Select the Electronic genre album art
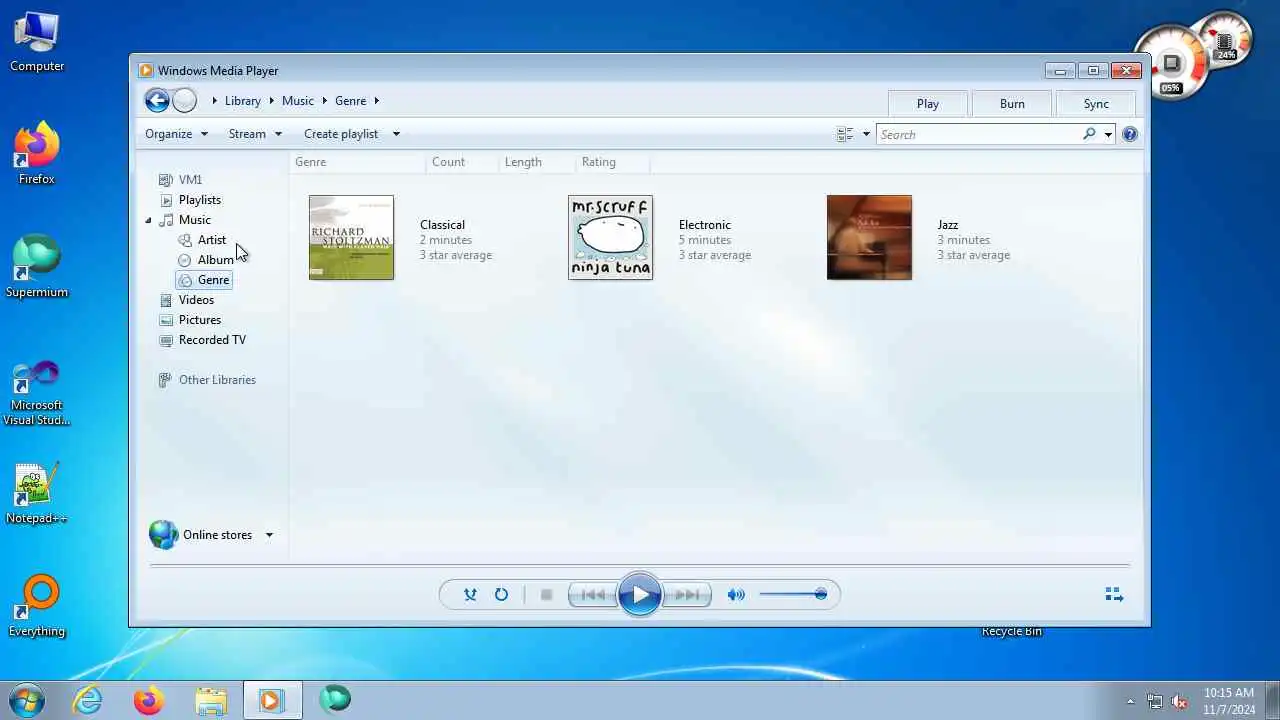Screen dimensions: 1280x720 tap(610, 237)
